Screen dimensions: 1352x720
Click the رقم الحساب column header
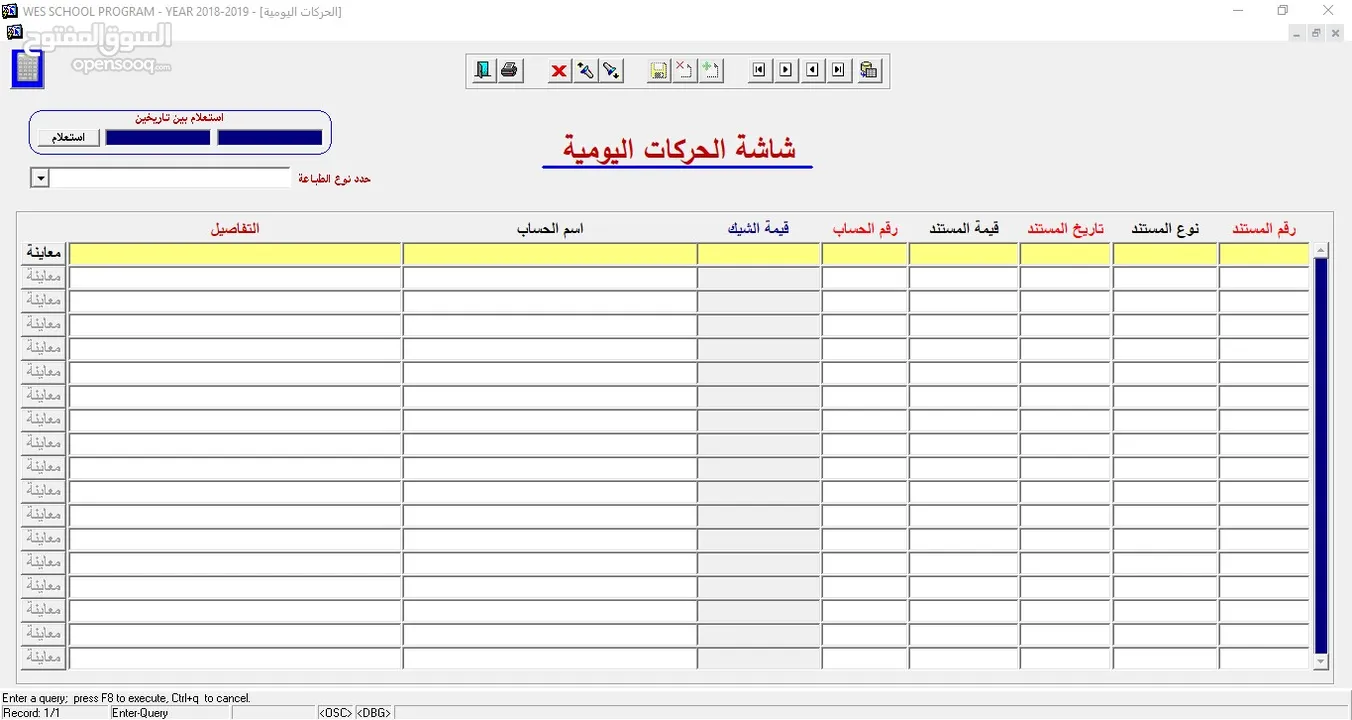click(x=865, y=229)
